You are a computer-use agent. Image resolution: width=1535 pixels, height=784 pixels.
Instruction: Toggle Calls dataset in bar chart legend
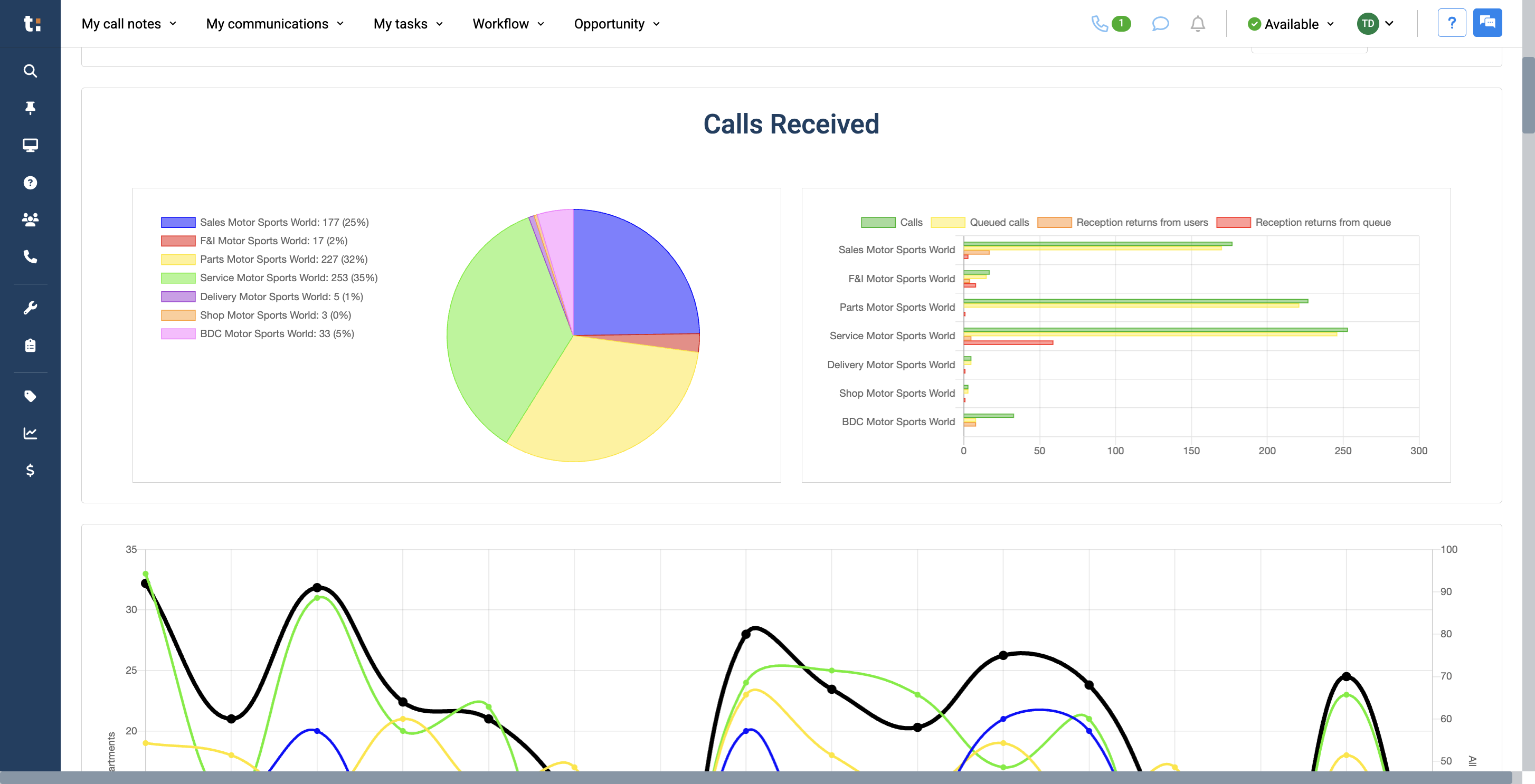point(878,222)
